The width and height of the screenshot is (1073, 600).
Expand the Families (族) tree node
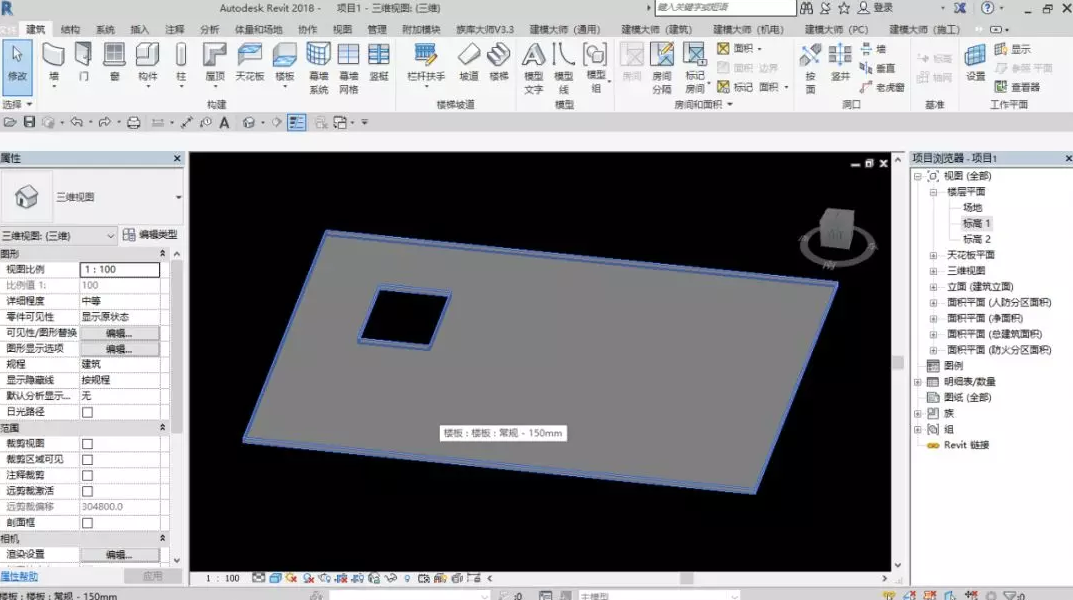[x=918, y=413]
